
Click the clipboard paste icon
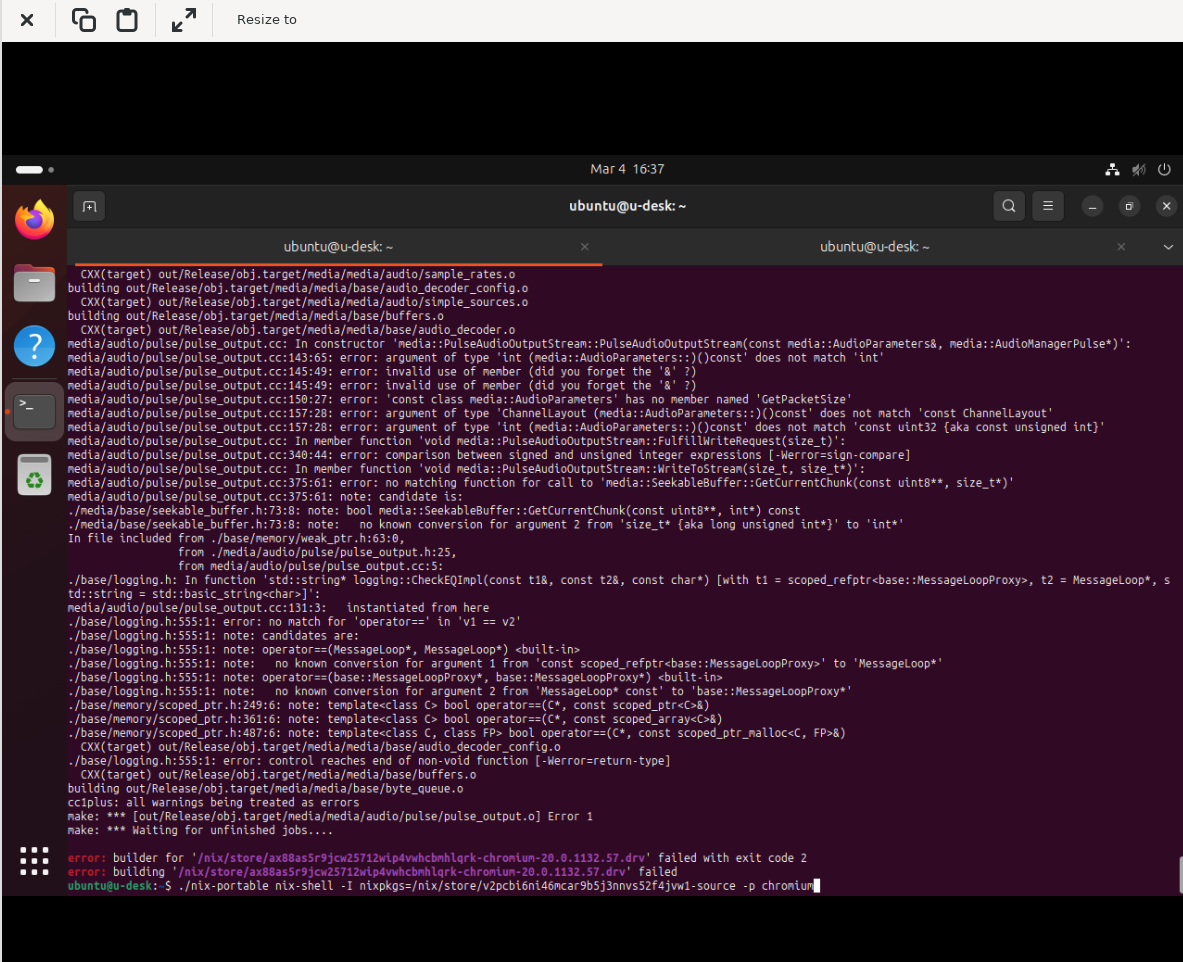click(x=127, y=20)
